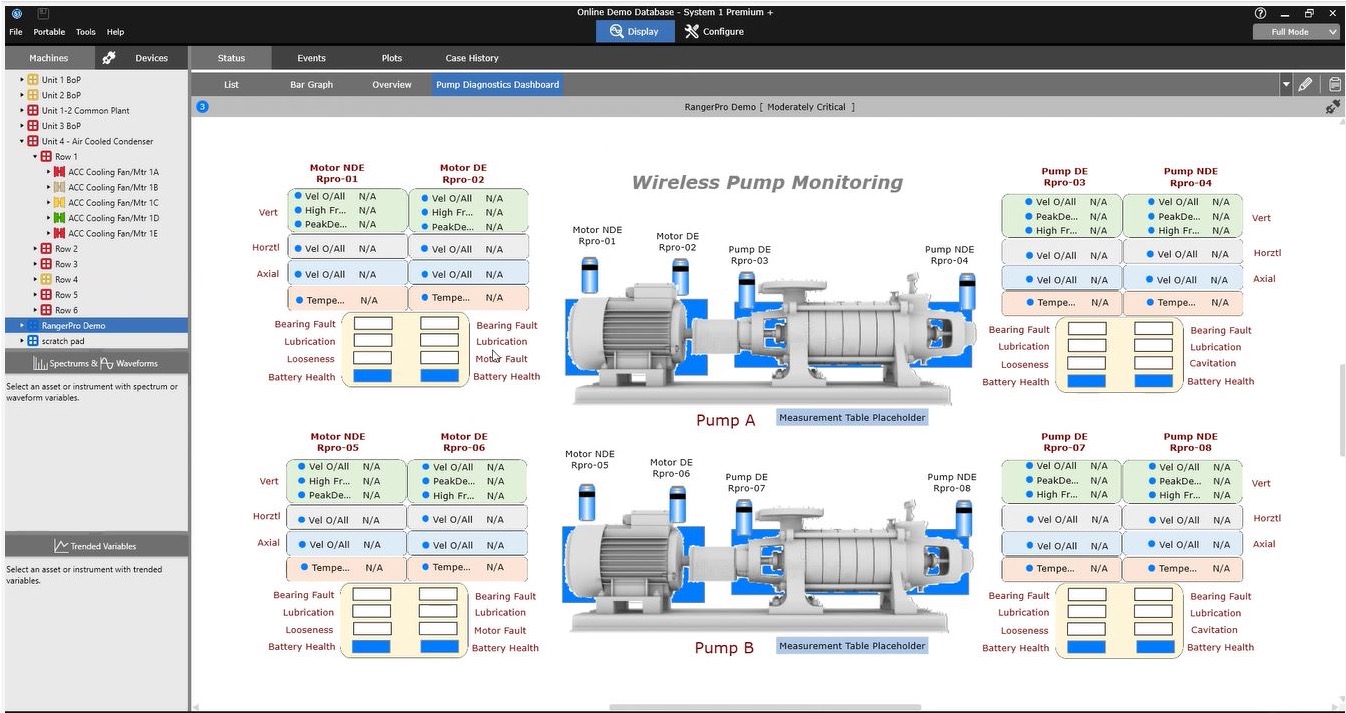This screenshot has width=1346, height=713.
Task: Click the blue number 3 badge
Action: (x=203, y=107)
